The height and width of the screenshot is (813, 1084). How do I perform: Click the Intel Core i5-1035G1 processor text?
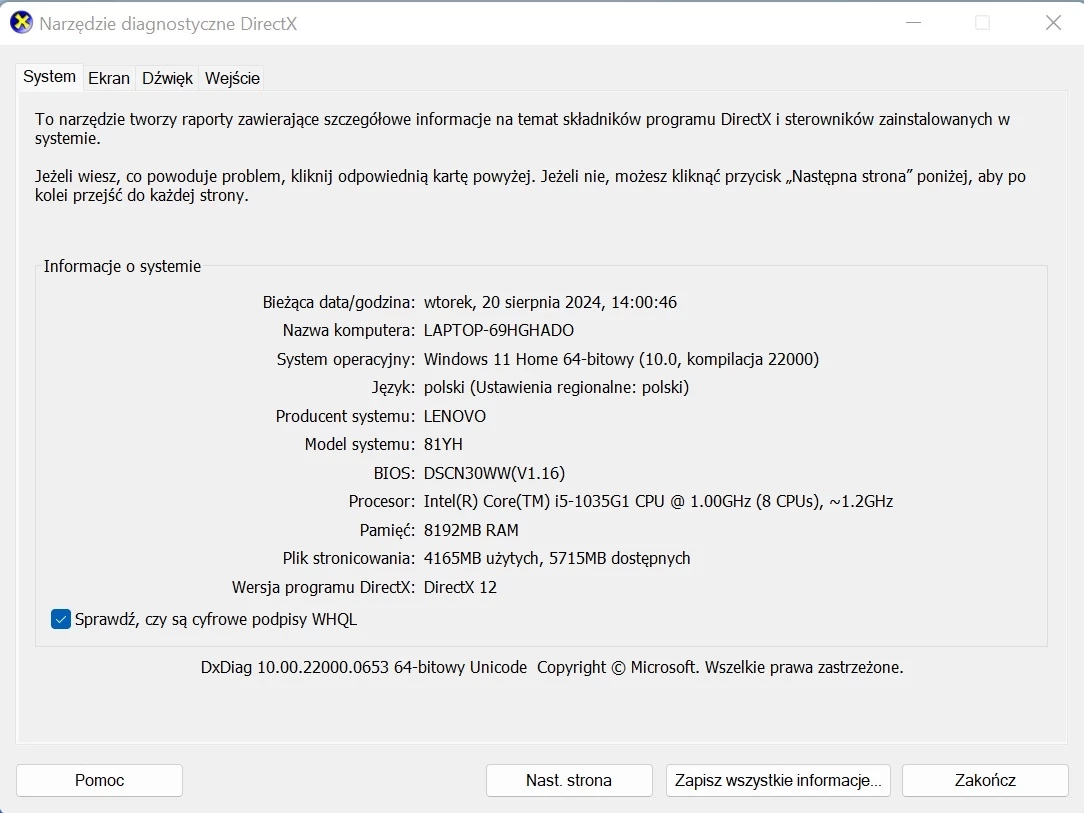[658, 501]
